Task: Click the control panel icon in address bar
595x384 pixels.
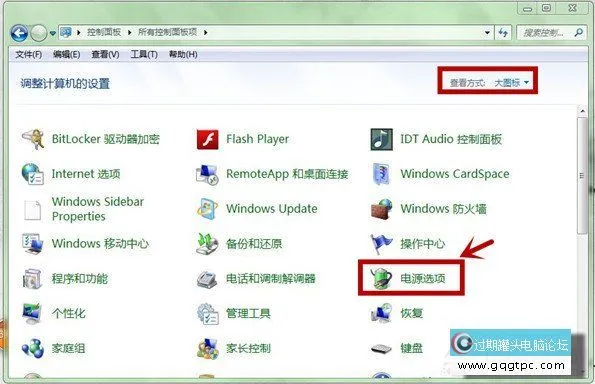Action: pyautogui.click(x=66, y=33)
